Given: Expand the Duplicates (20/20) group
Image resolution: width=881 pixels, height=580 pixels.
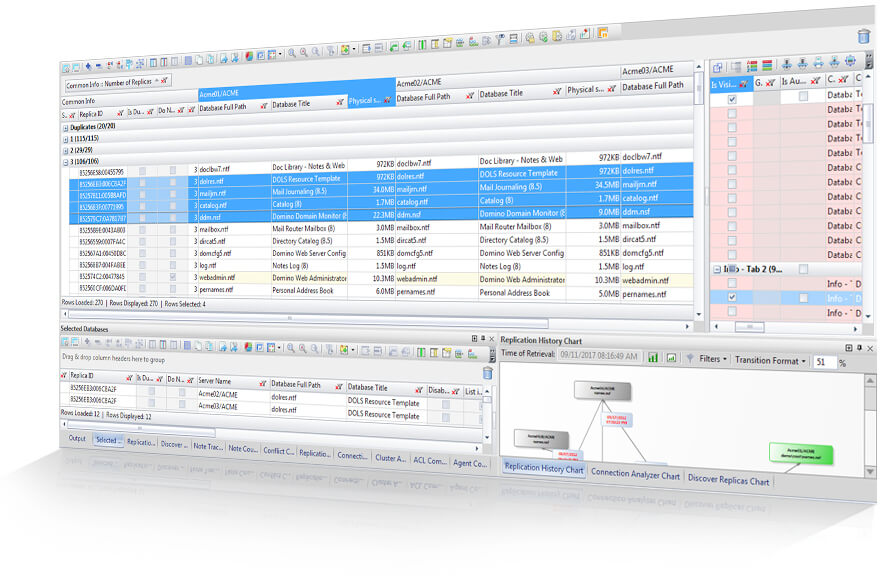Looking at the screenshot, I should pyautogui.click(x=65, y=128).
